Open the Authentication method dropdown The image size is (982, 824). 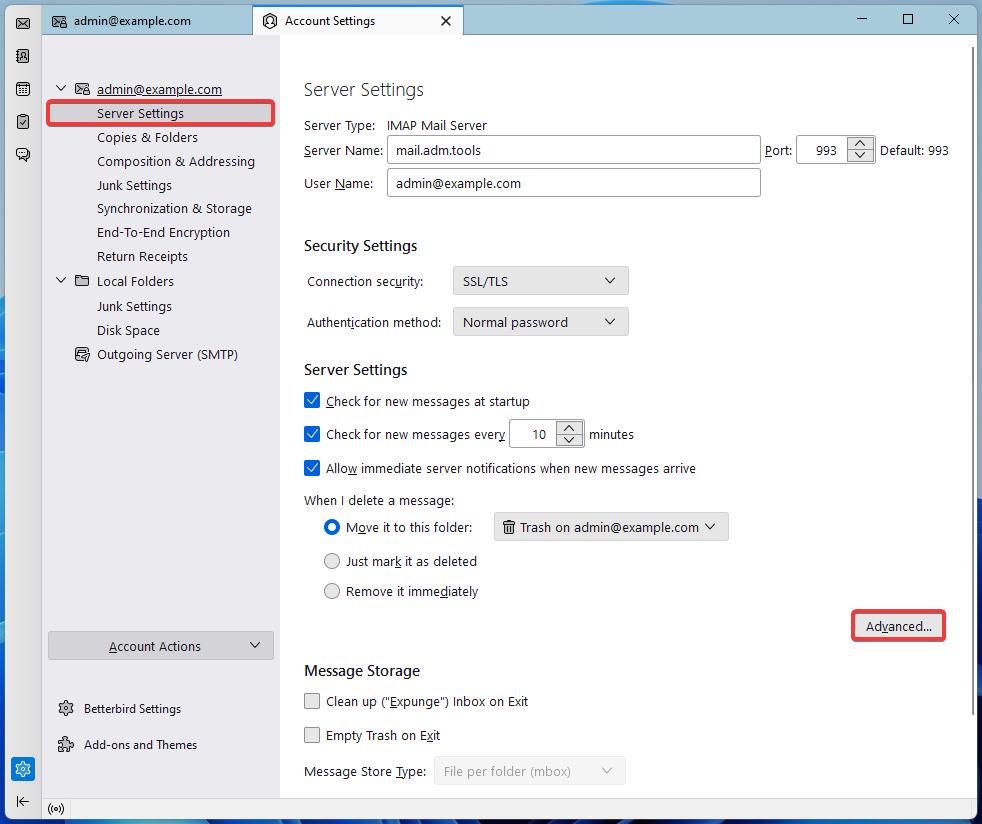coord(540,322)
